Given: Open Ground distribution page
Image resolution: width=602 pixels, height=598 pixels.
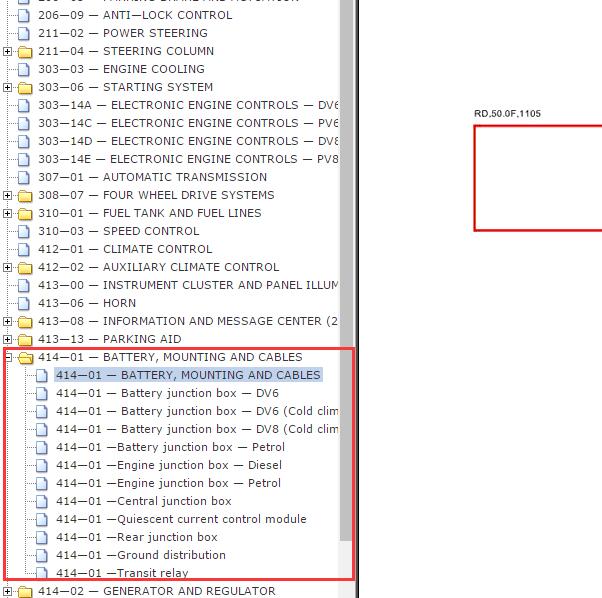Looking at the screenshot, I should [x=141, y=555].
